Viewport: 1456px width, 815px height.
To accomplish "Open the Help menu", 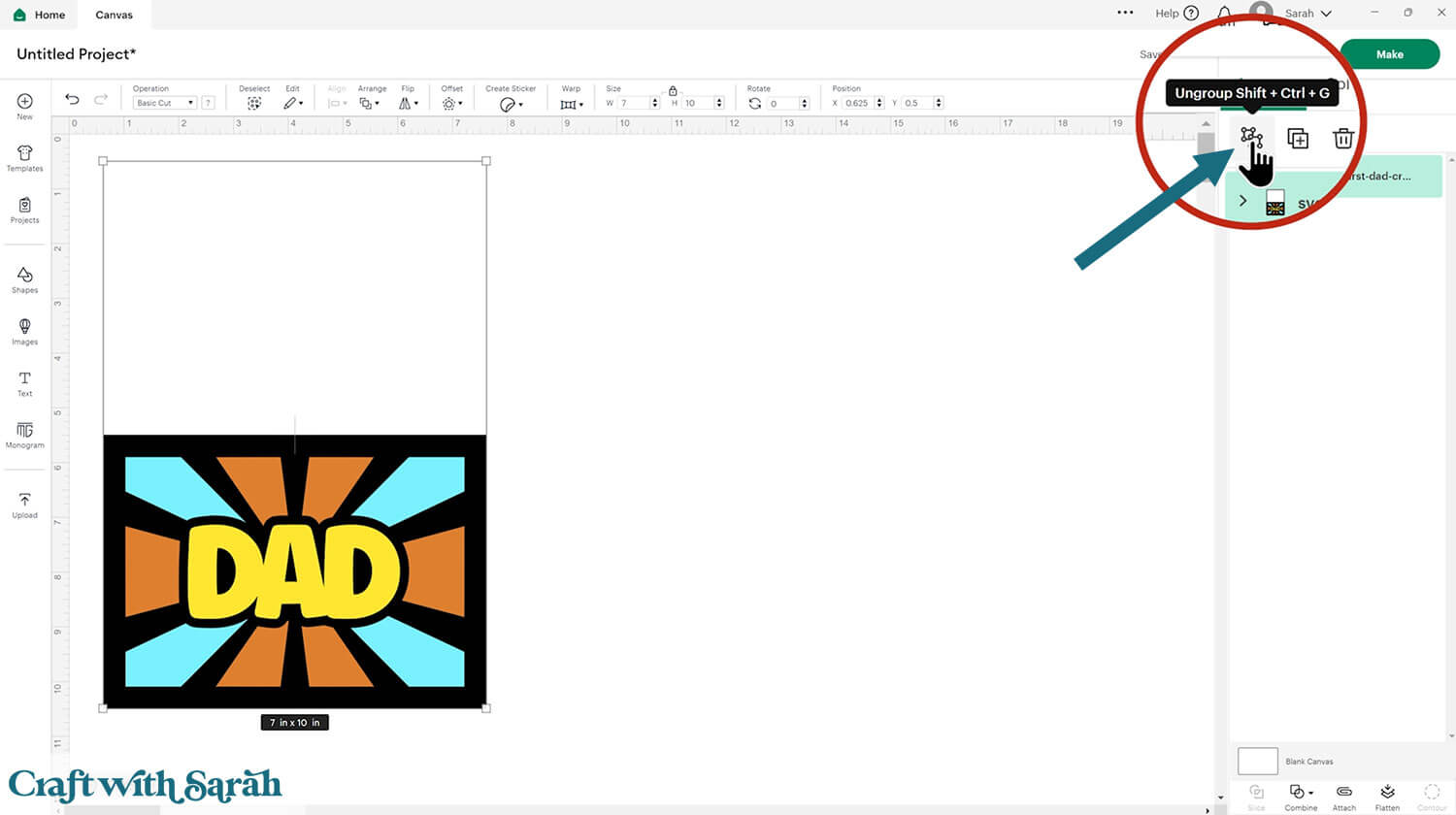I will (x=1176, y=14).
